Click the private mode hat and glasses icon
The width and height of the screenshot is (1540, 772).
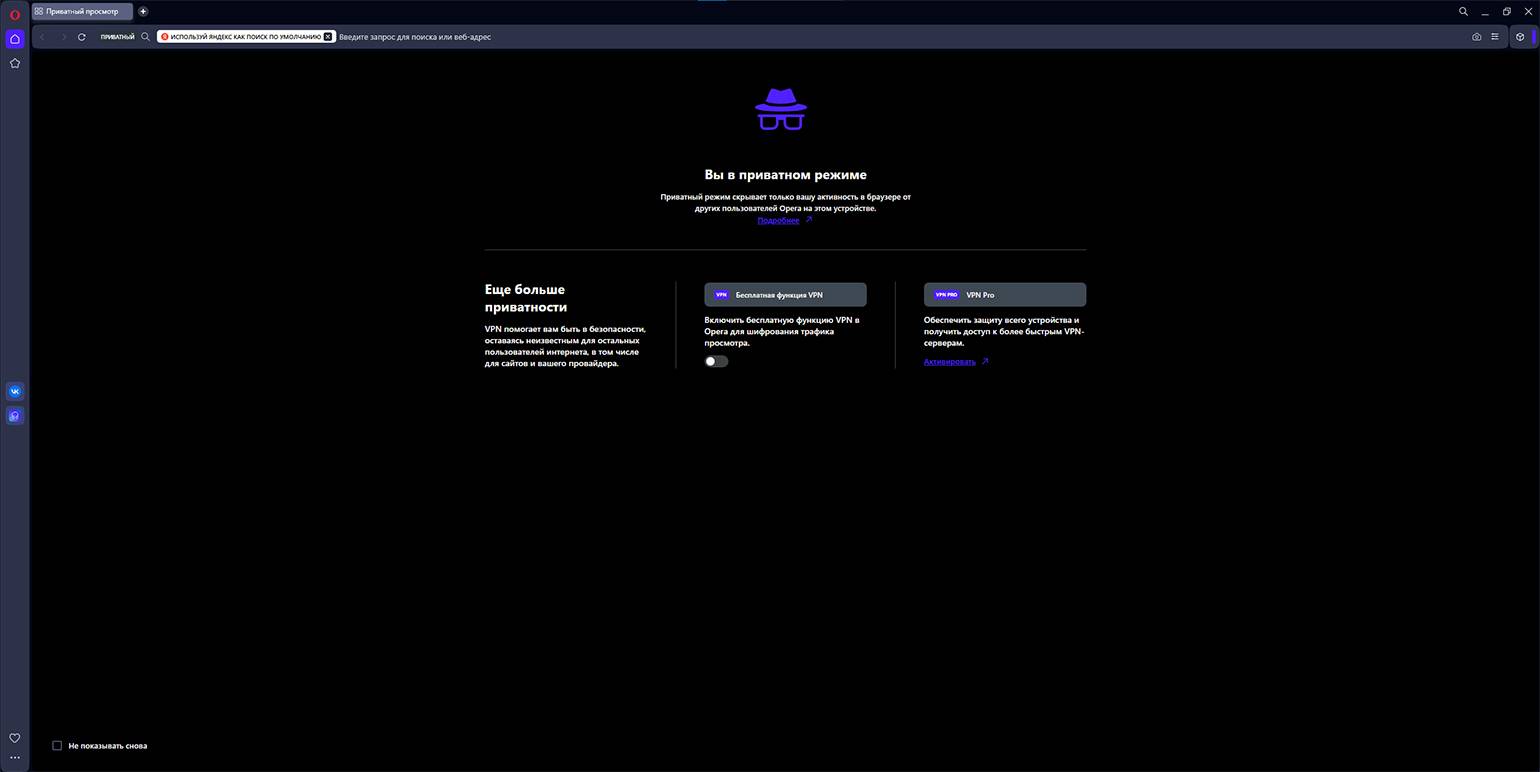[781, 109]
